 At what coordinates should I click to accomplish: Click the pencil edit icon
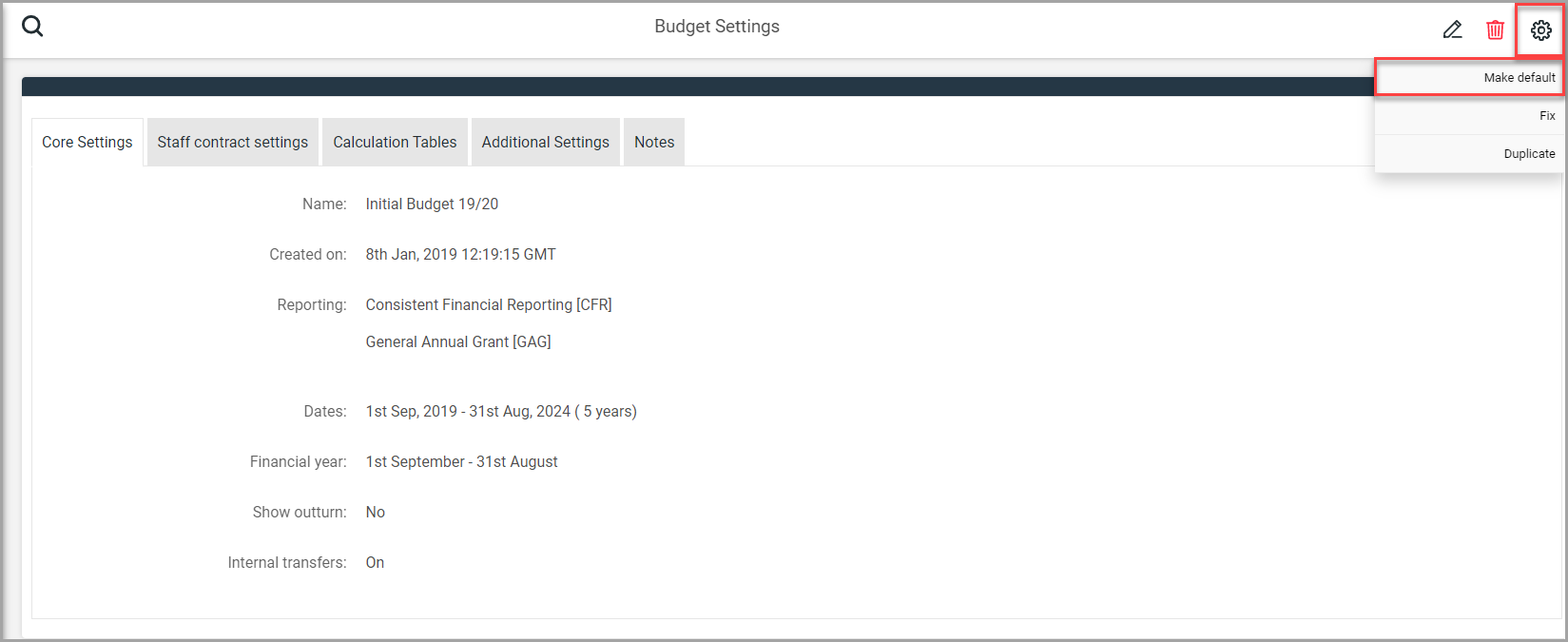tap(1452, 30)
